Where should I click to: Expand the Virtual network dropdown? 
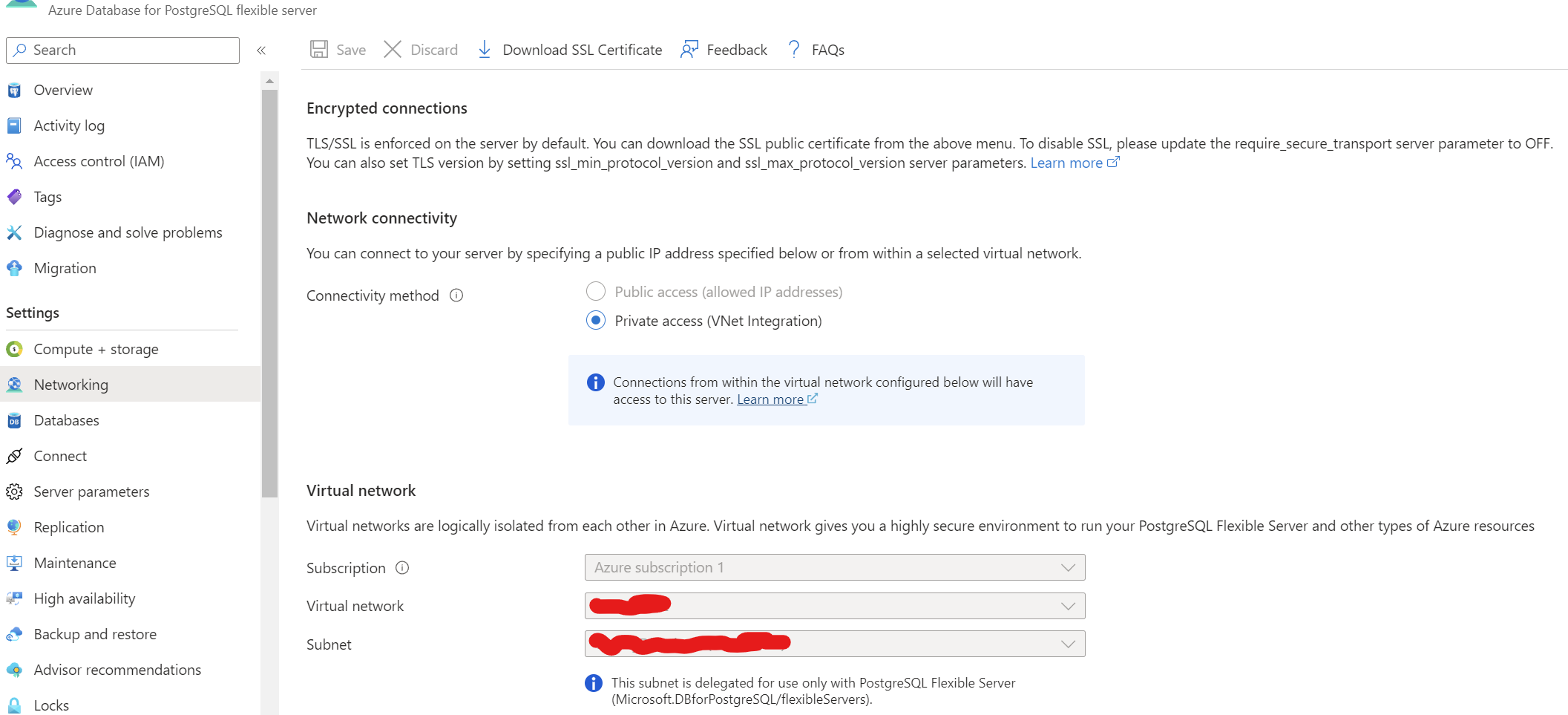click(x=1069, y=605)
